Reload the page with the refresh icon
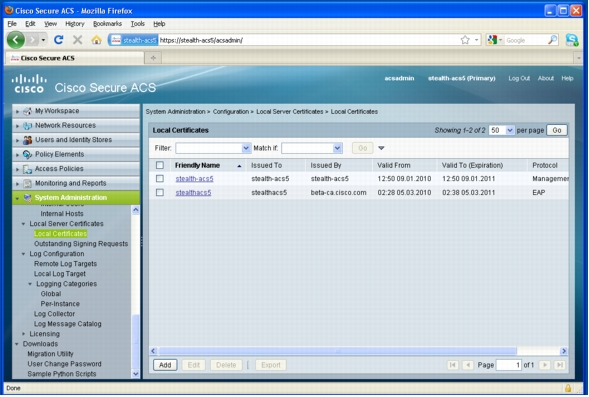 [x=59, y=39]
